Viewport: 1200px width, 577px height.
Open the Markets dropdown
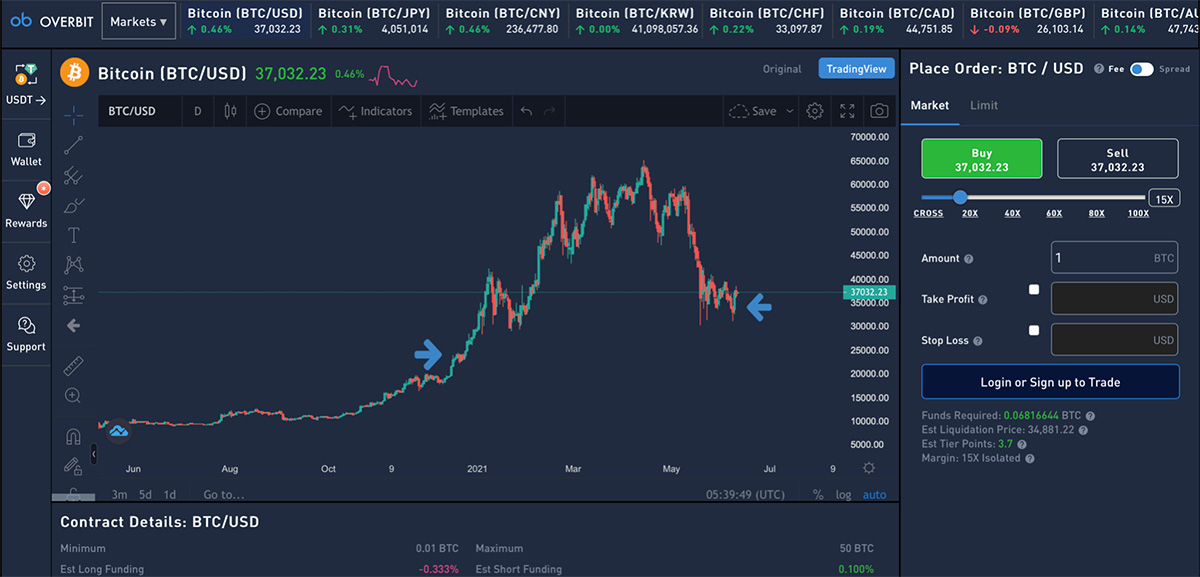click(x=139, y=21)
